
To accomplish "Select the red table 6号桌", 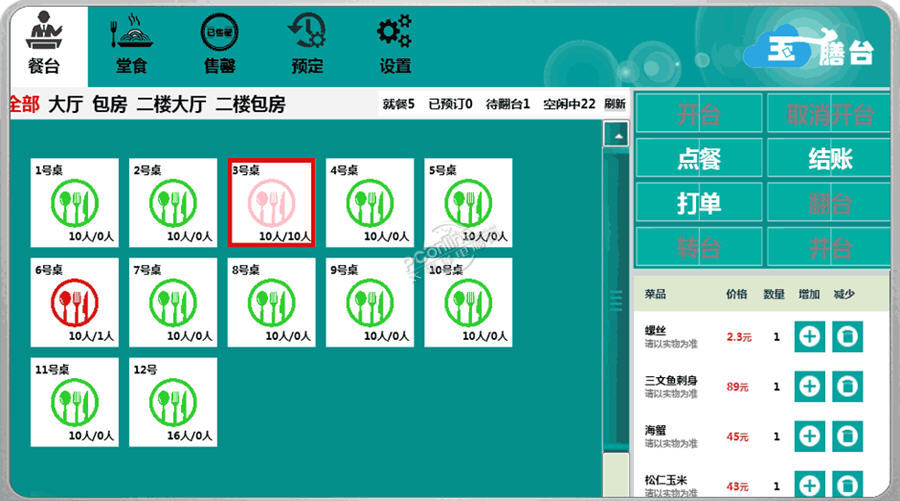I will pyautogui.click(x=75, y=302).
